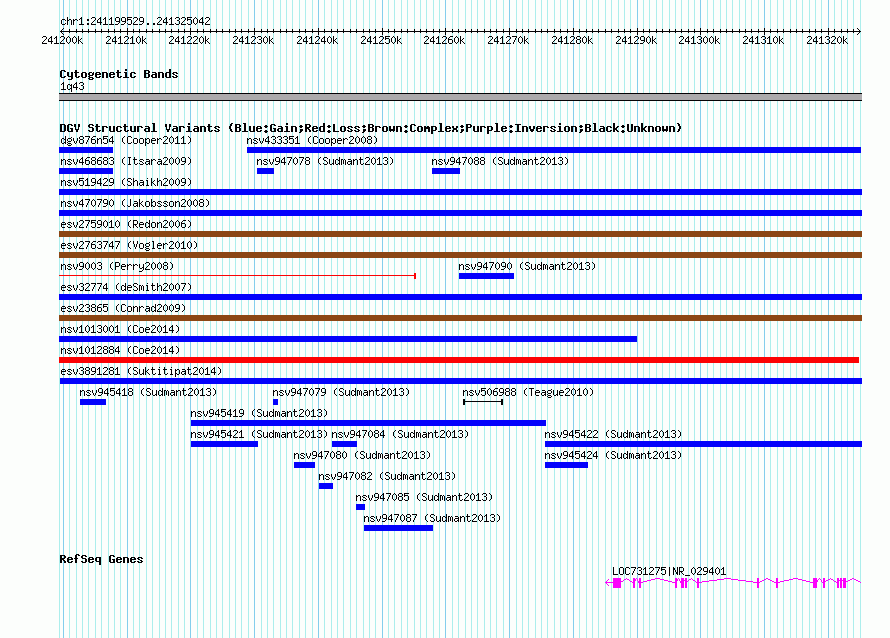Click the nsv947080 (Sudmant2013) variant label
The height and width of the screenshot is (638, 890).
[362, 455]
